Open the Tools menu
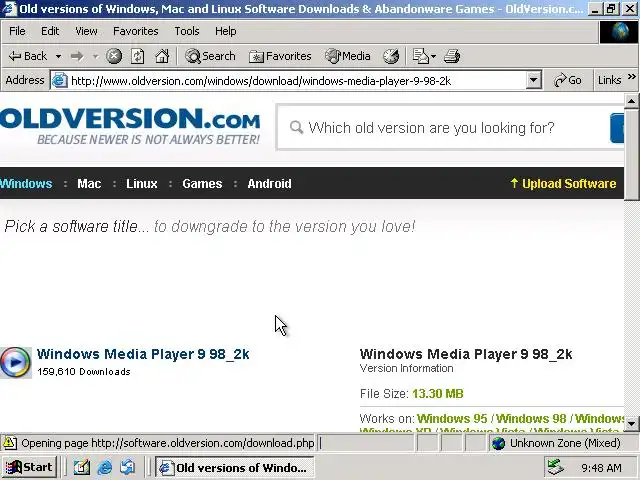 click(187, 31)
